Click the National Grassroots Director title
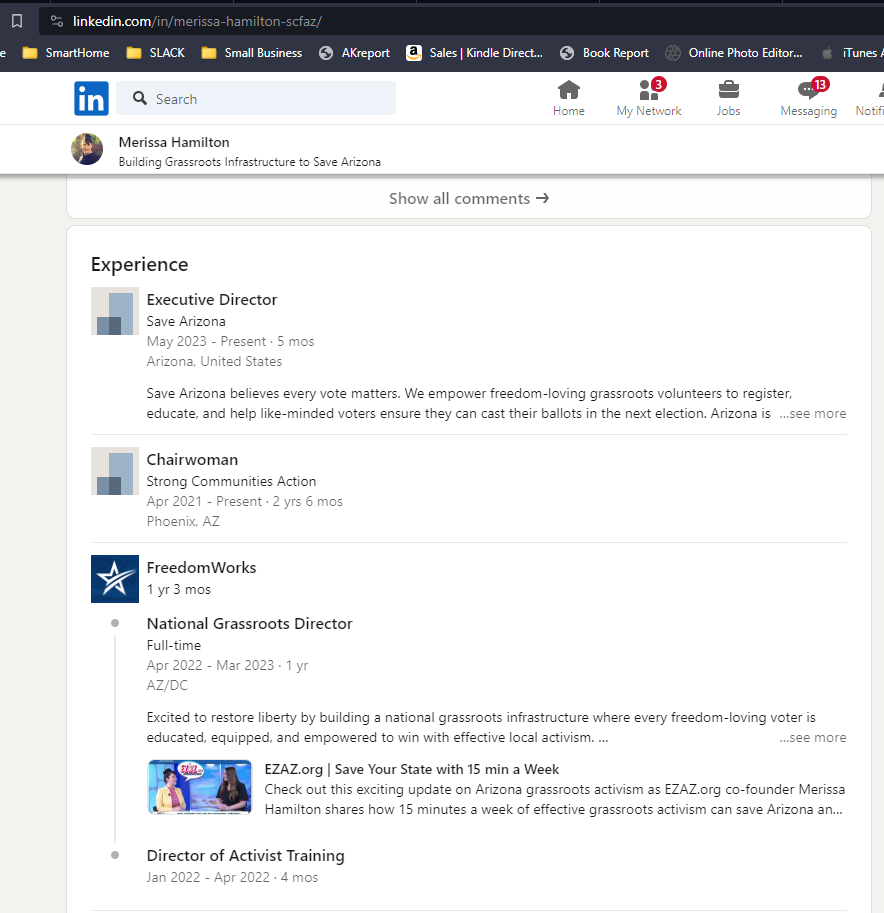Viewport: 884px width, 913px height. pos(250,624)
